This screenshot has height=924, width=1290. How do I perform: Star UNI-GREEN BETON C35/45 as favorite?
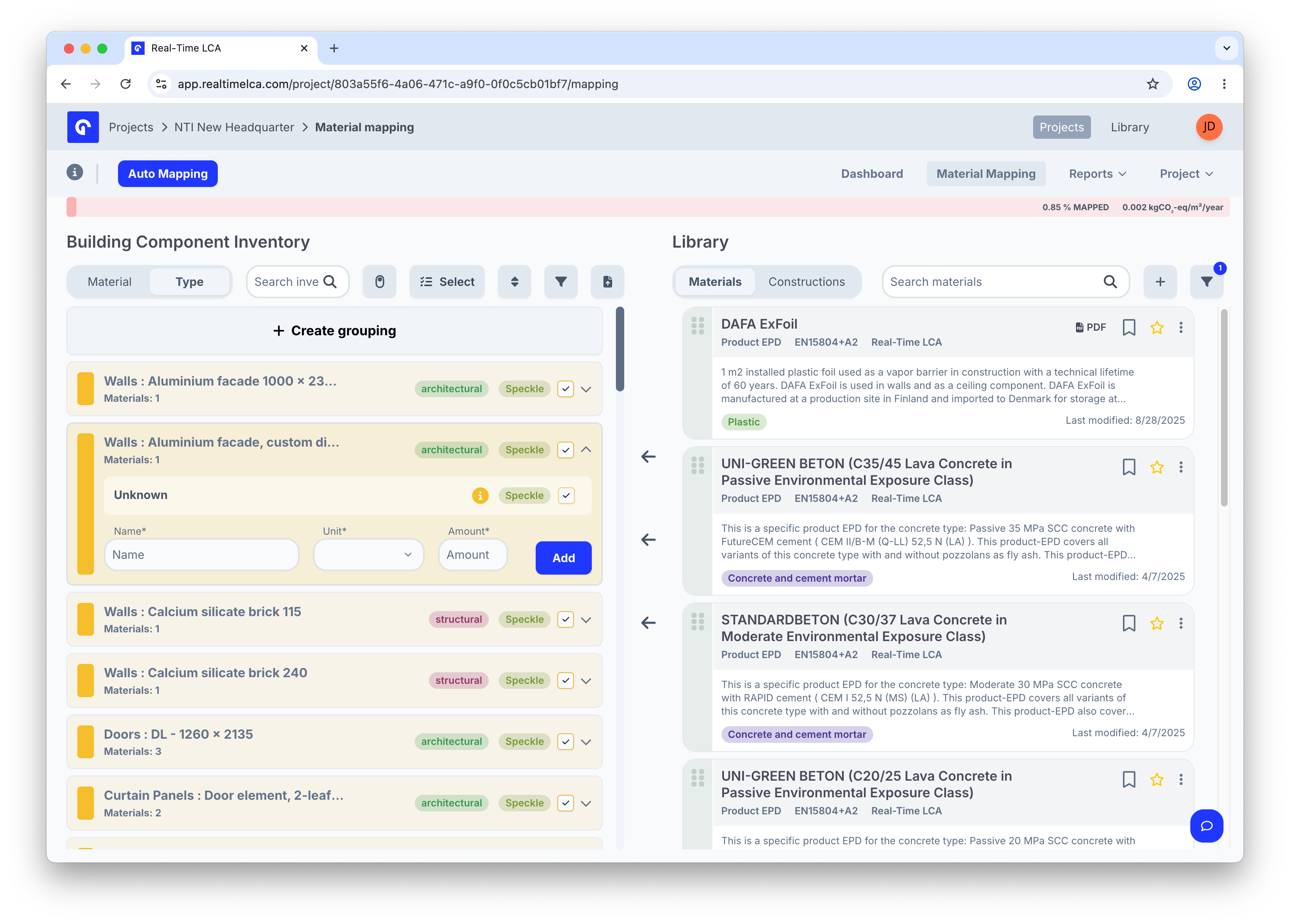[x=1156, y=467]
